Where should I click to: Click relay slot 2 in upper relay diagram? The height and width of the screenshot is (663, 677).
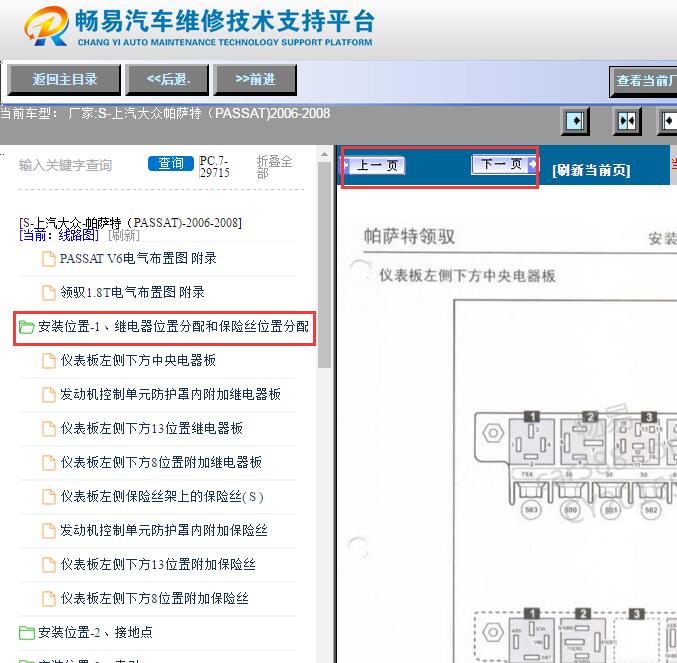coord(583,440)
